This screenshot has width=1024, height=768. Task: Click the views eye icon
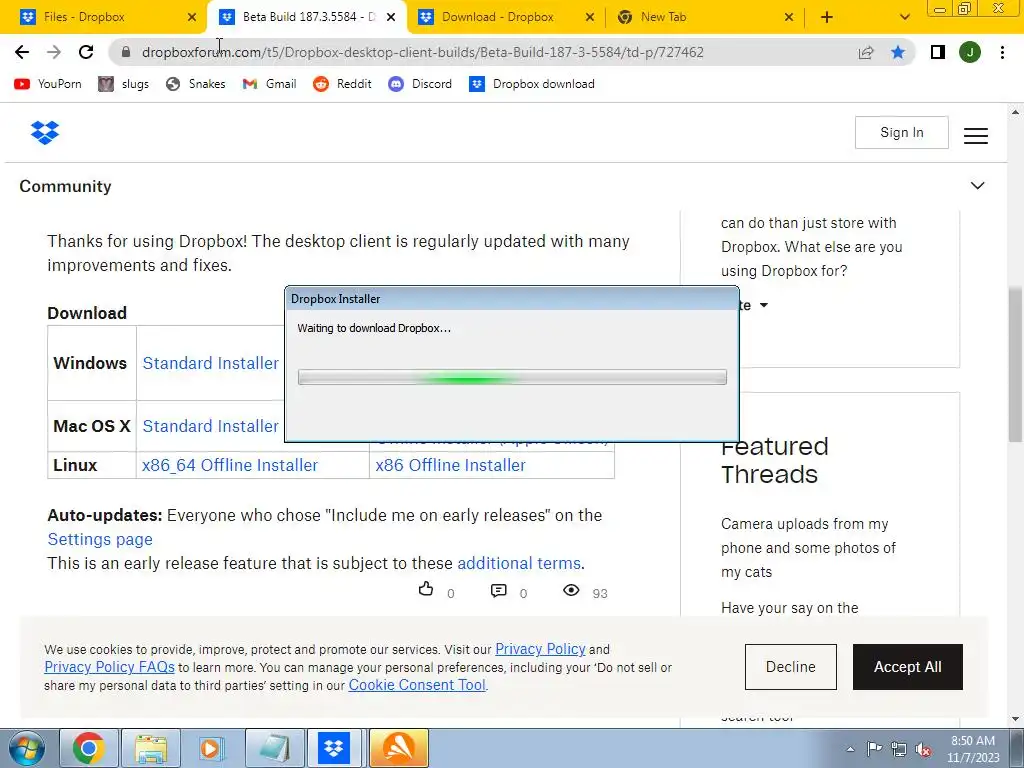[571, 590]
